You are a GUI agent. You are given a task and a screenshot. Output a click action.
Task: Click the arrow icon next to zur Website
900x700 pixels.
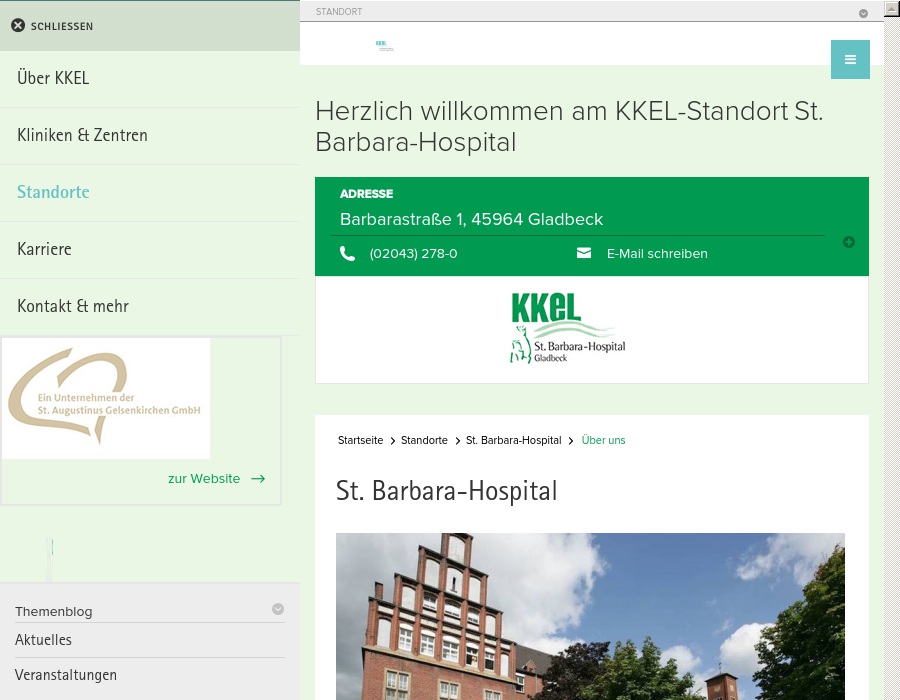click(x=257, y=478)
